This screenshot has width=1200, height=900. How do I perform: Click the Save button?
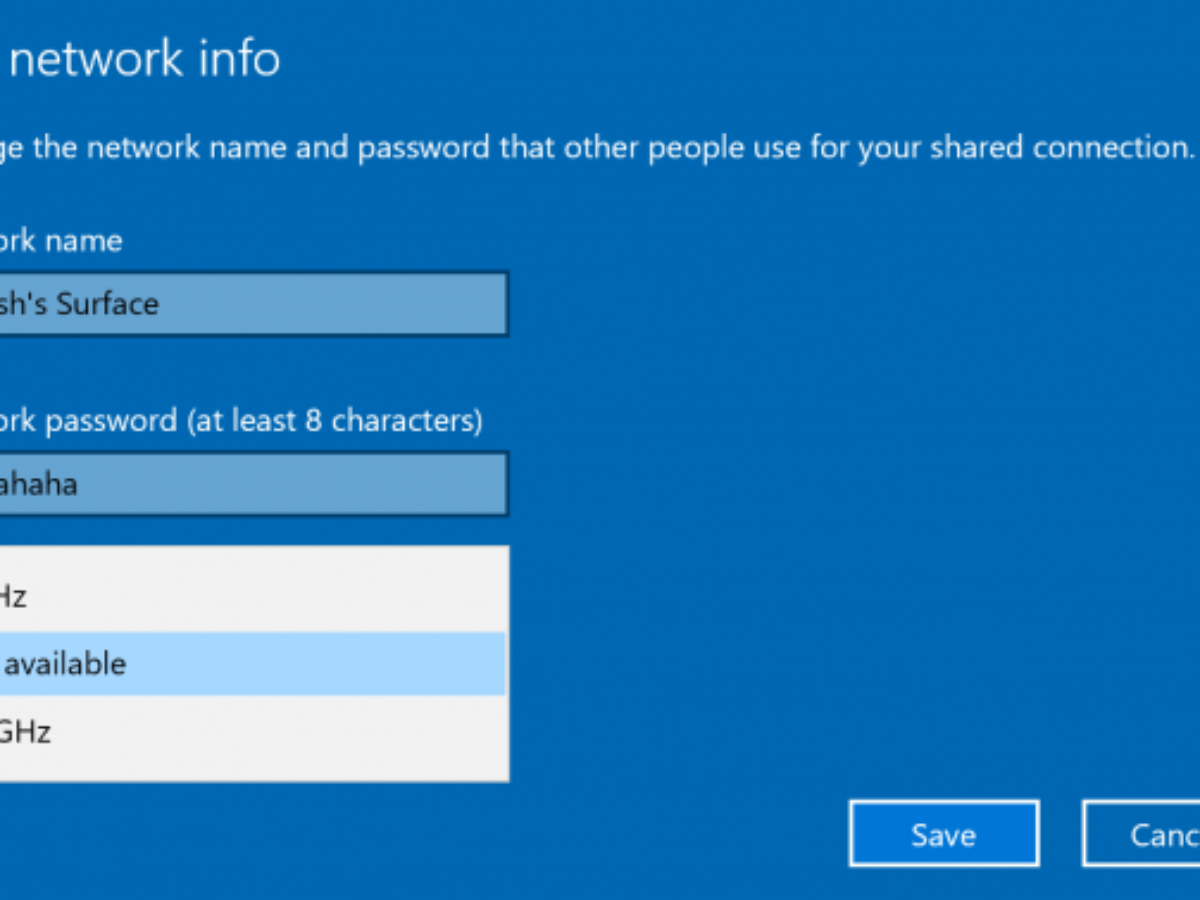coord(943,834)
